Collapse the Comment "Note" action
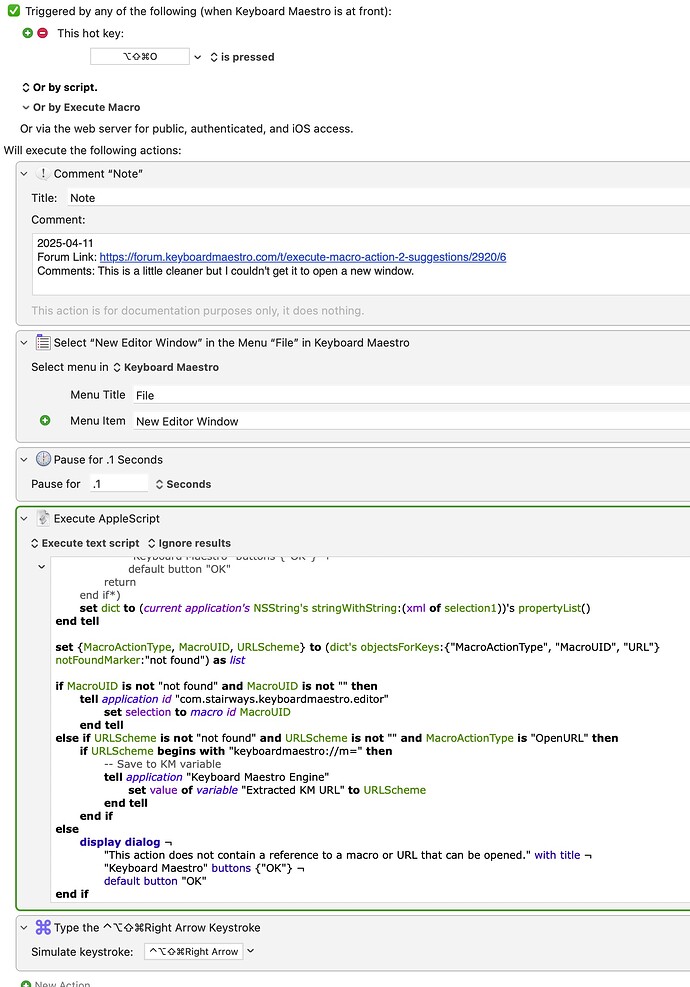This screenshot has height=987, width=690. click(24, 174)
